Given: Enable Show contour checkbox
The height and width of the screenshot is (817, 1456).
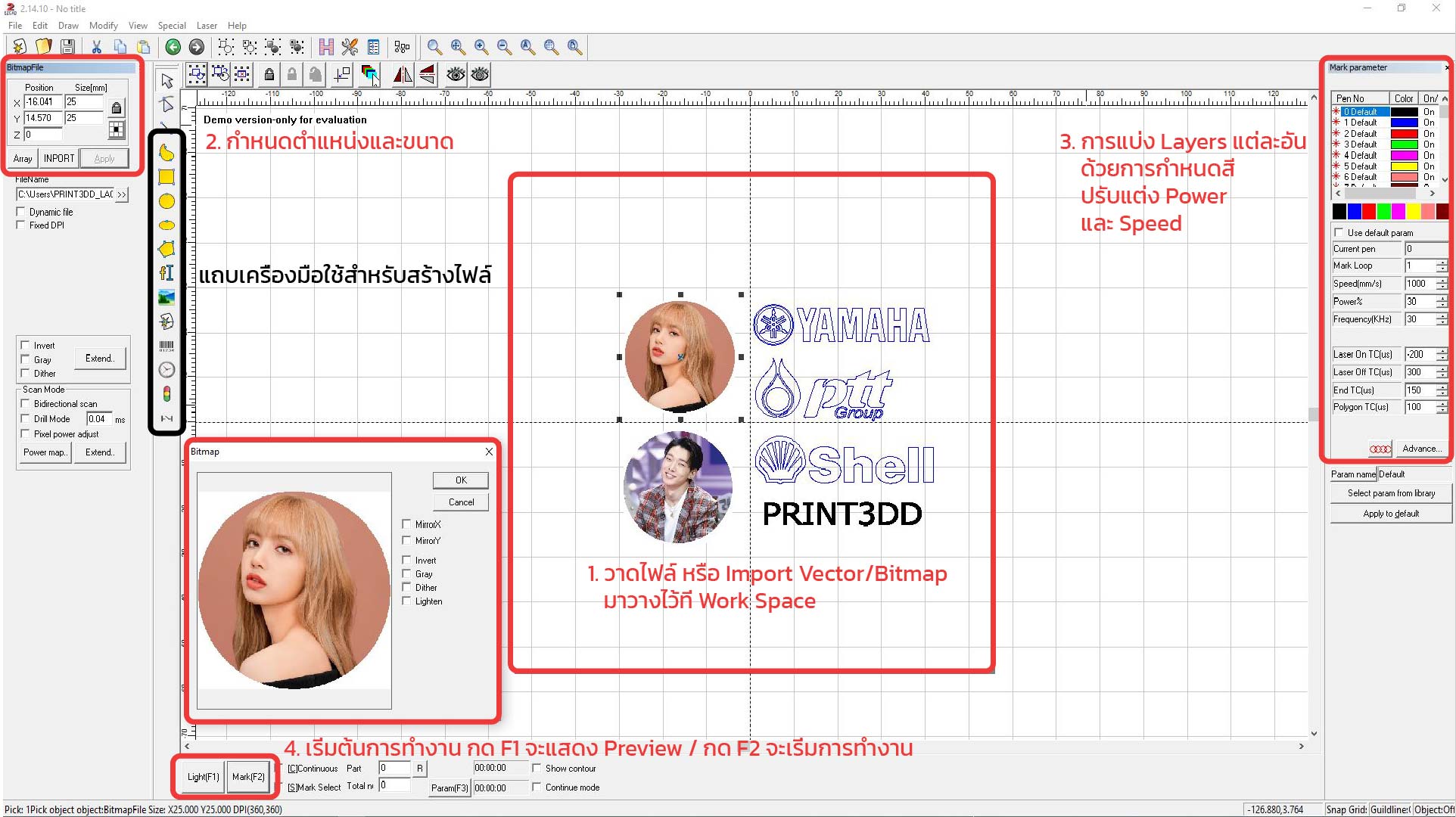Looking at the screenshot, I should 537,768.
